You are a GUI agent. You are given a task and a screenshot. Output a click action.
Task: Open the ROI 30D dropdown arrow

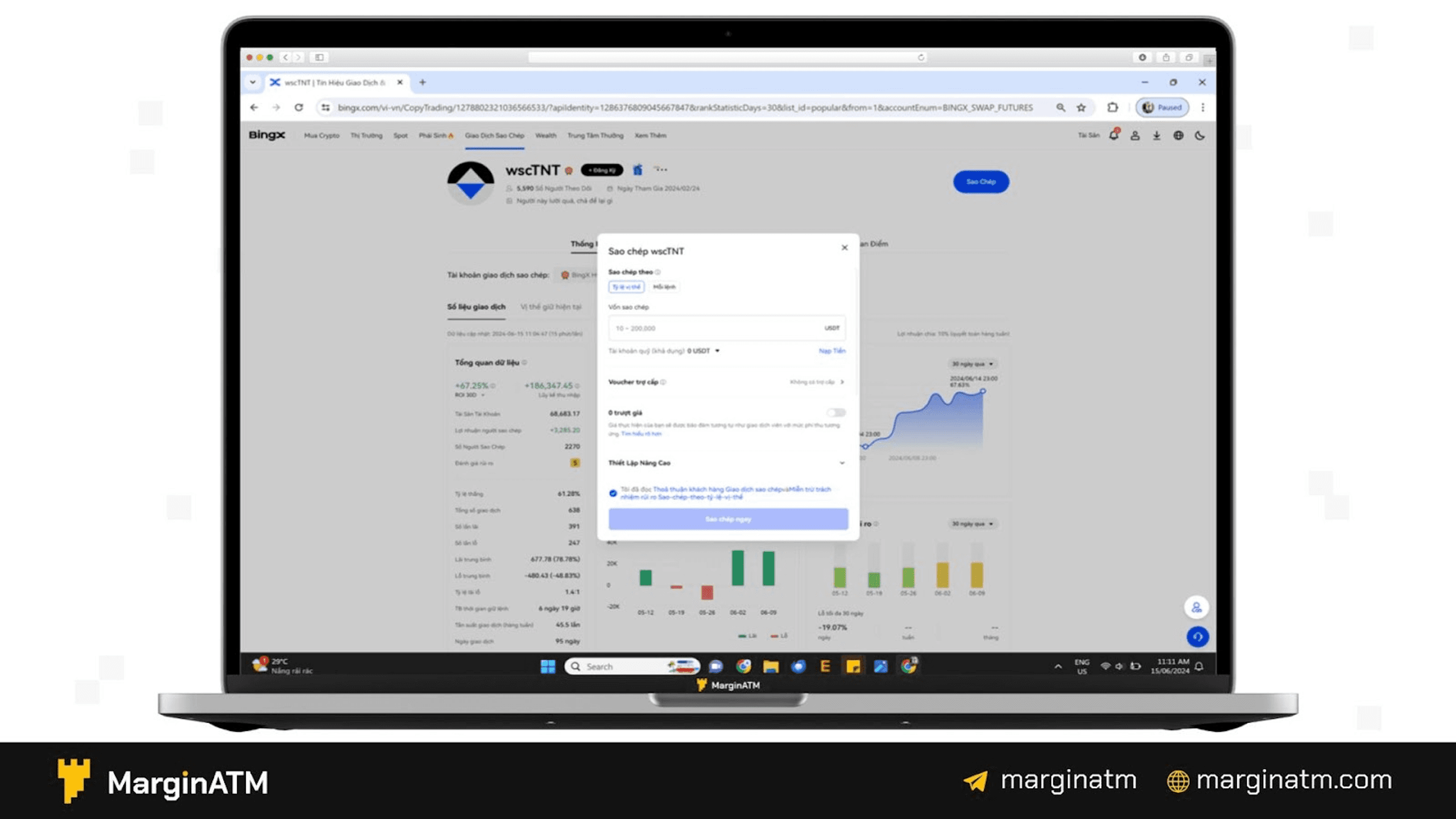click(x=483, y=395)
